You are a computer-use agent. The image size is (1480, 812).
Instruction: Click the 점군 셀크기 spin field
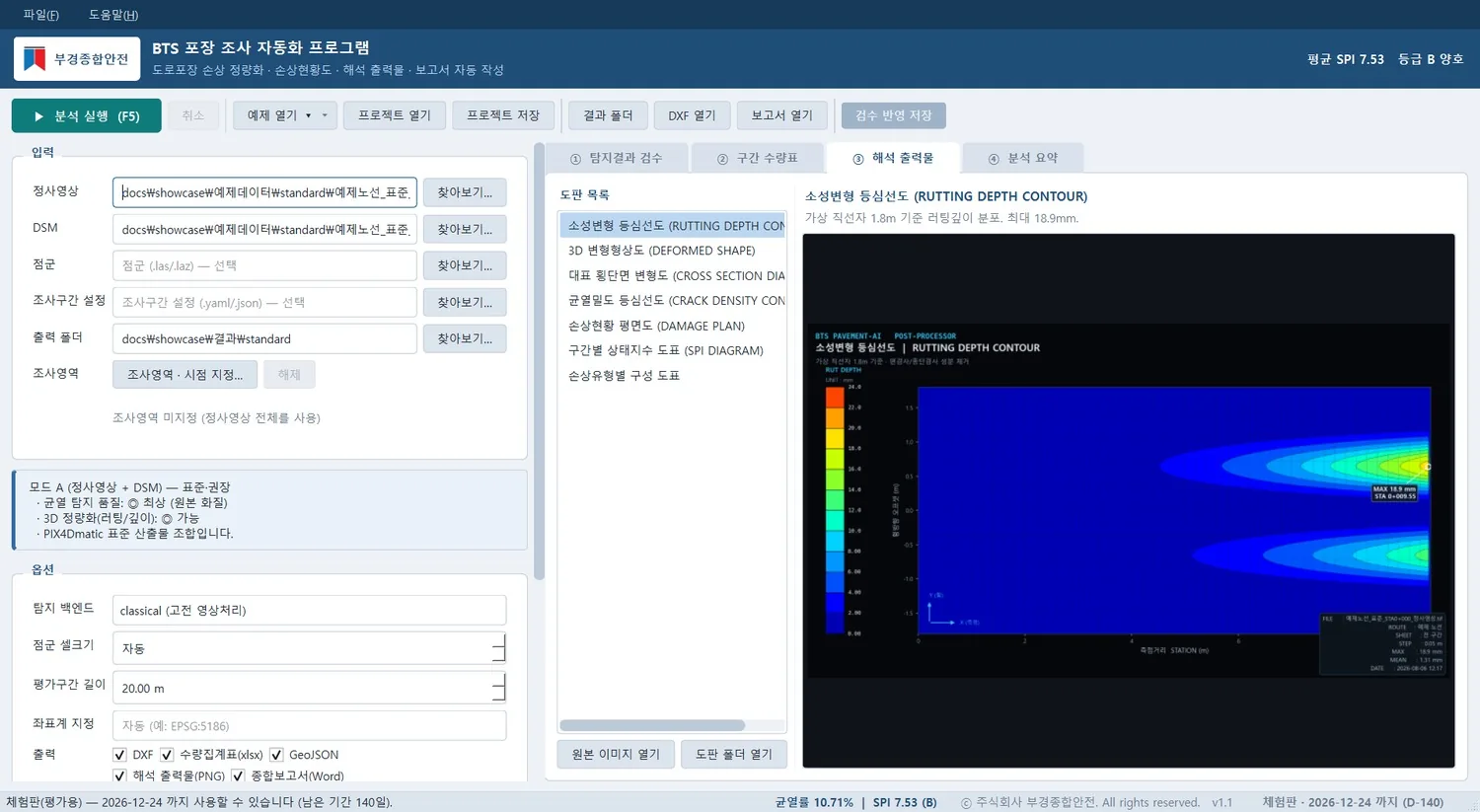309,648
